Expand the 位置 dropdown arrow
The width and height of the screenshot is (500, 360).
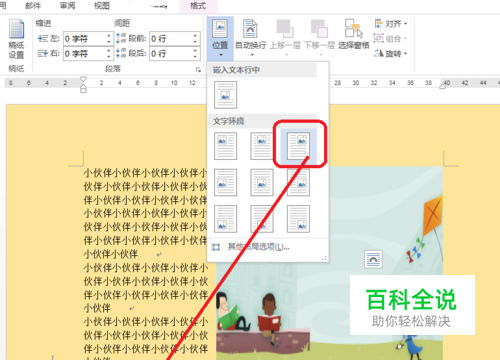tap(220, 55)
